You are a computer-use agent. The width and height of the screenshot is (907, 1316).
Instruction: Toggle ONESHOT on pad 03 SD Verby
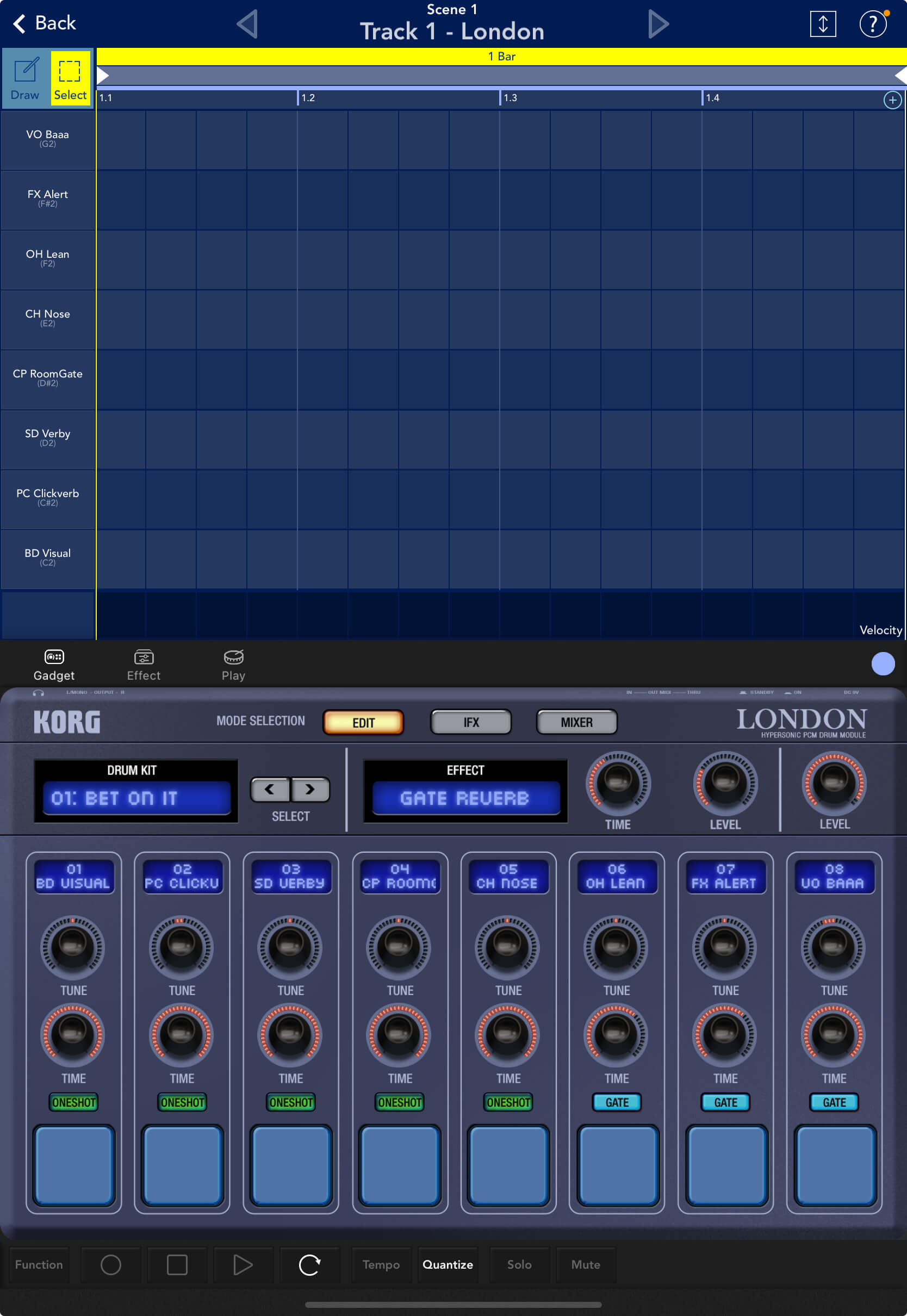coord(290,1102)
